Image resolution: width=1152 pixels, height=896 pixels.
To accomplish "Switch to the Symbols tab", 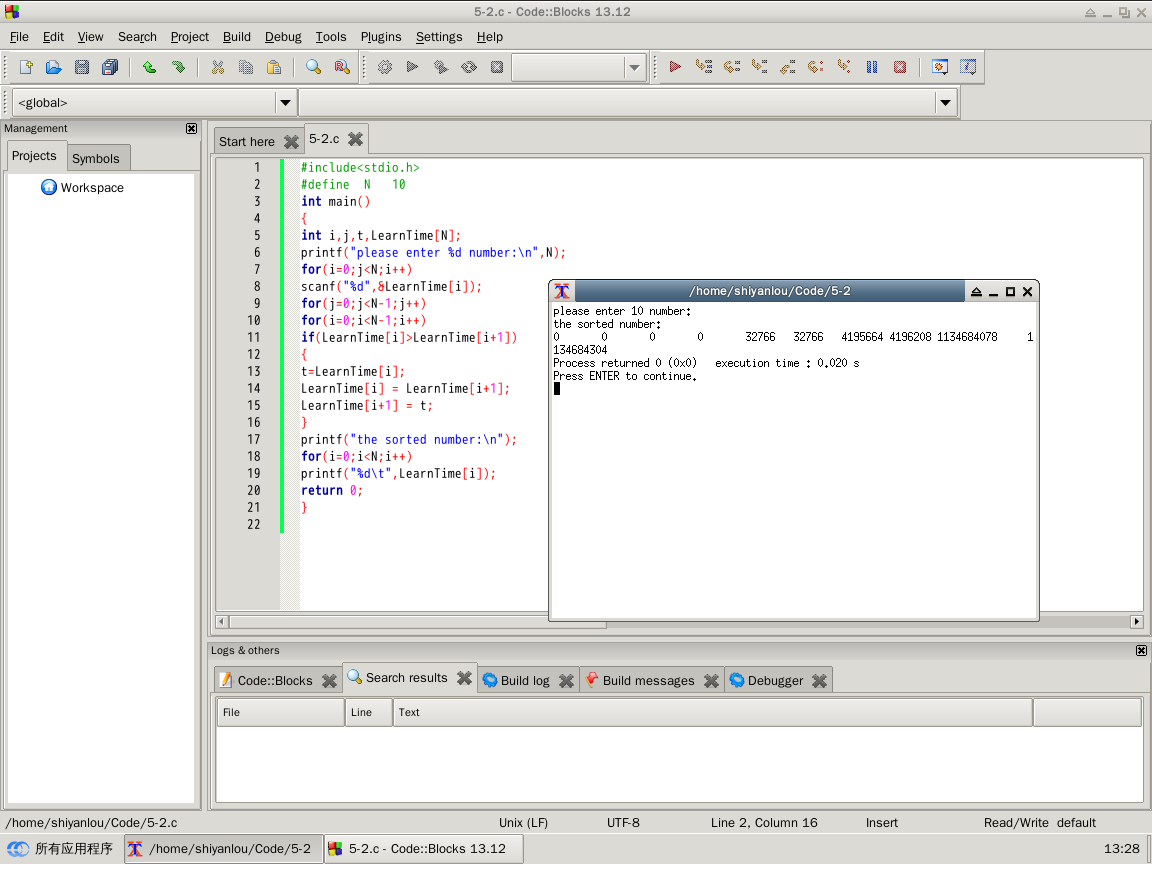I will click(96, 159).
